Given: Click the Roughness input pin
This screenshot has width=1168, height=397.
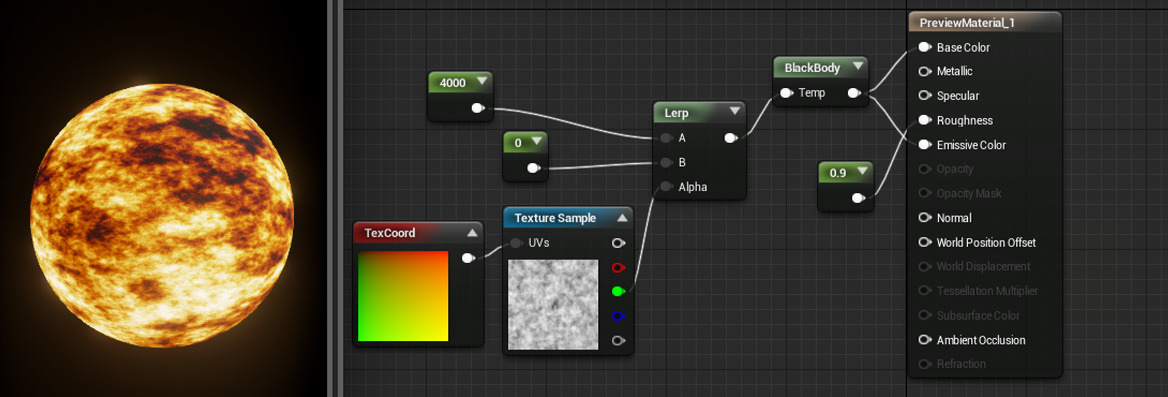Looking at the screenshot, I should click(924, 120).
